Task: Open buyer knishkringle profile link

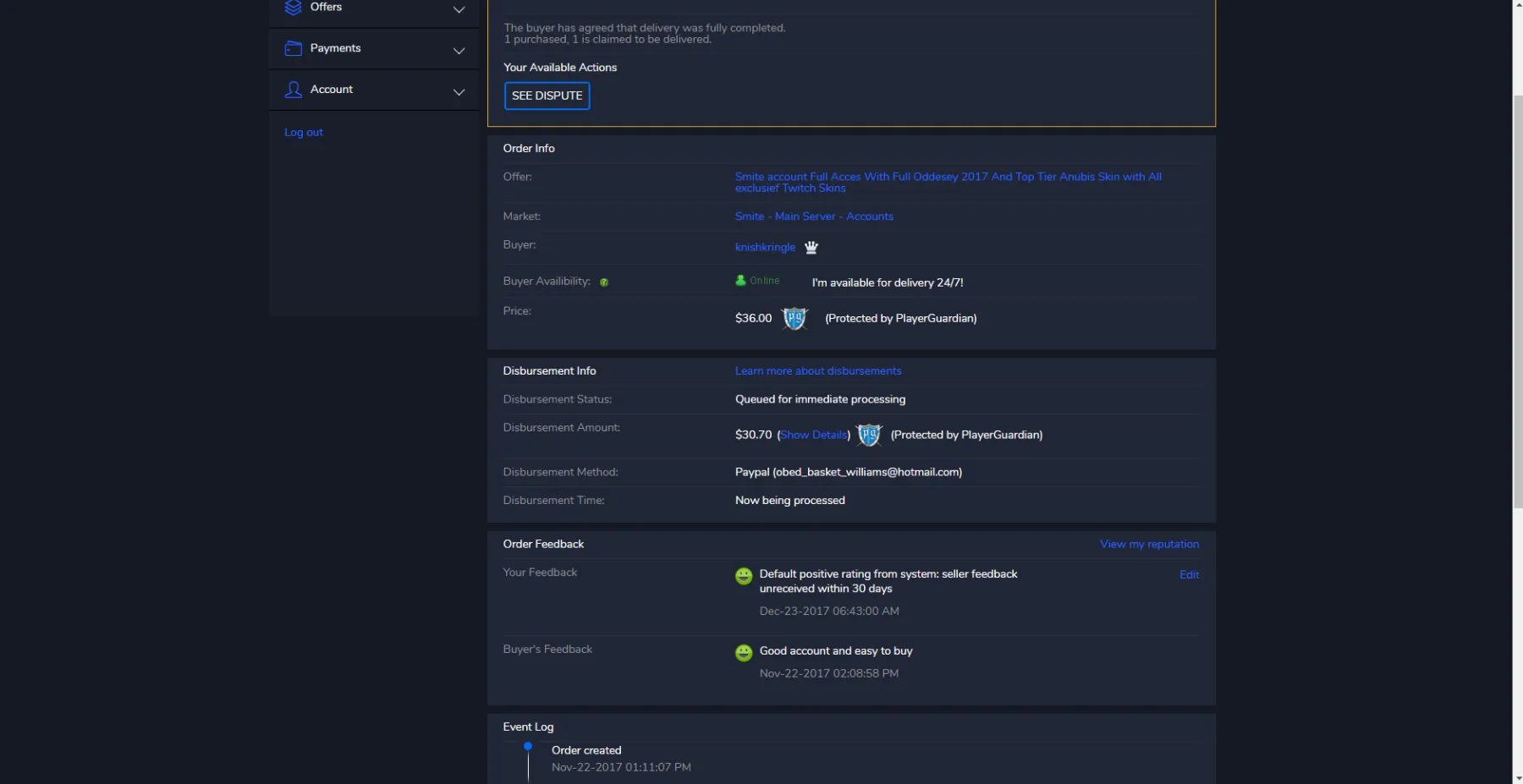Action: [765, 247]
